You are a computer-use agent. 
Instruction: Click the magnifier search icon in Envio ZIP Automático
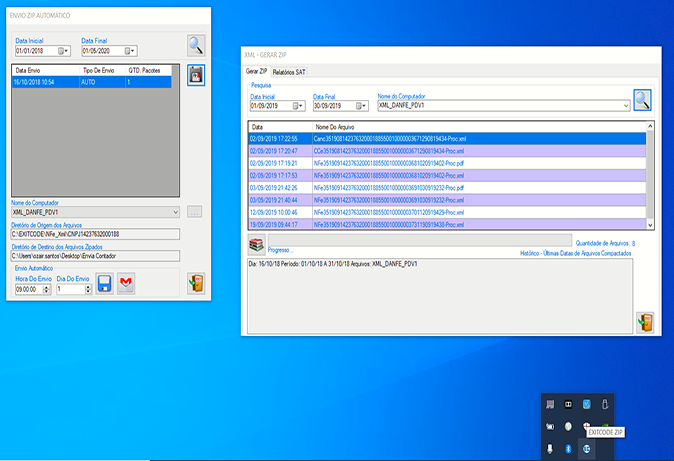coord(196,46)
